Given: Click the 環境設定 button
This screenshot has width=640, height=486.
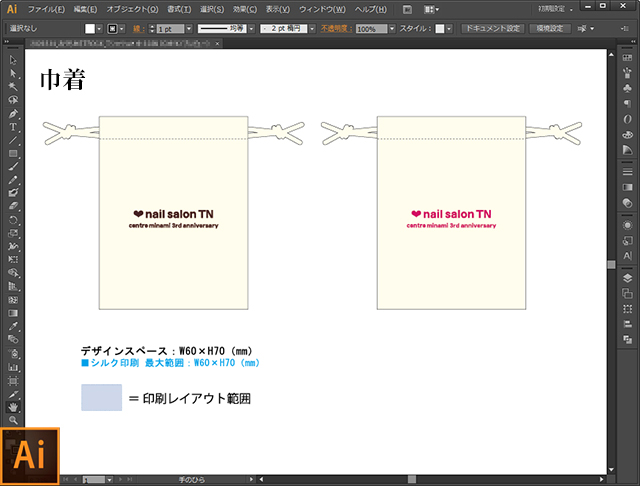Looking at the screenshot, I should pos(549,29).
